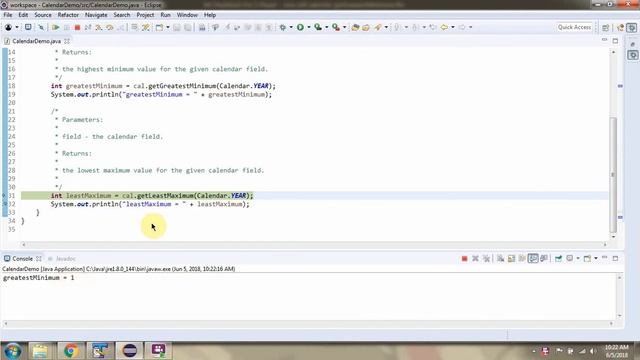Toggle Word Wrap in Console toolbar
This screenshot has width=640, height=360.
(522, 258)
